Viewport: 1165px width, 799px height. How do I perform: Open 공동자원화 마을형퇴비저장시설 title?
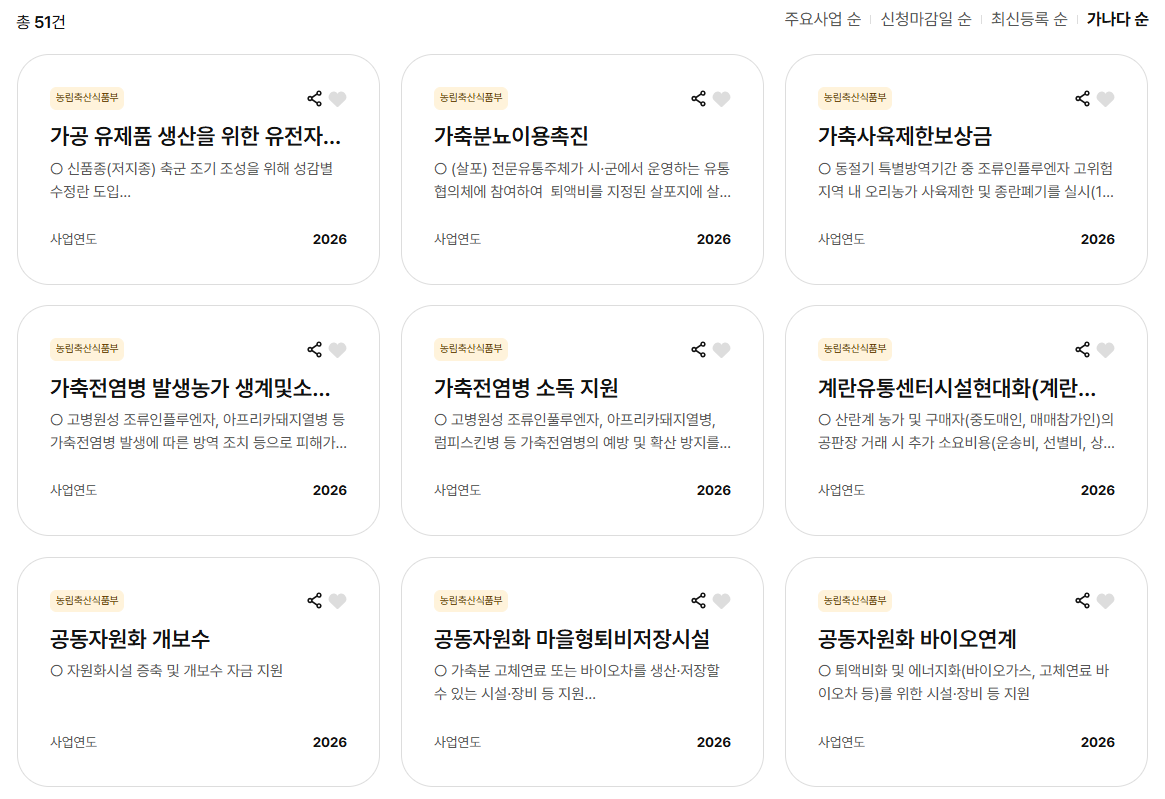(571, 639)
